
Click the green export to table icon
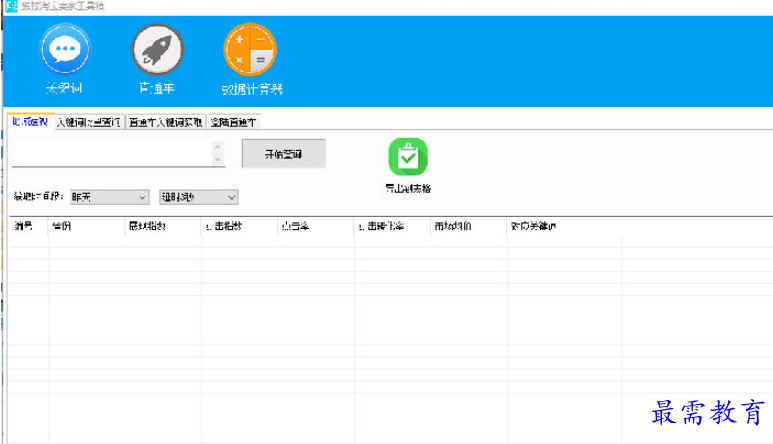pyautogui.click(x=408, y=158)
